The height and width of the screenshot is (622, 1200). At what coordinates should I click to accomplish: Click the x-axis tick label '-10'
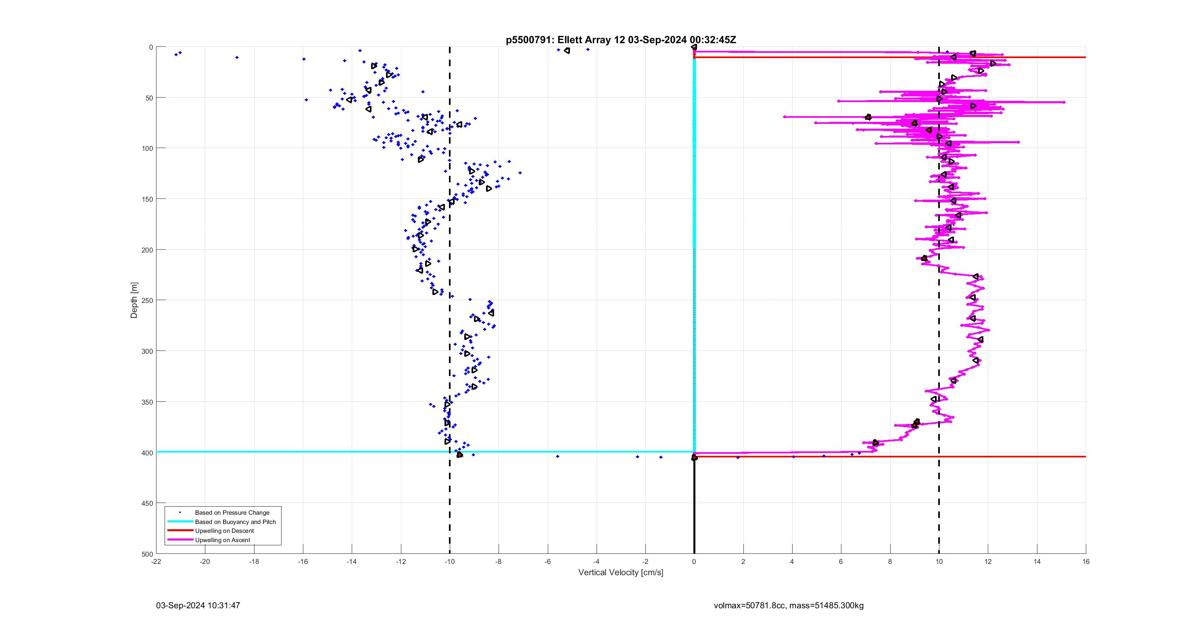tap(449, 562)
